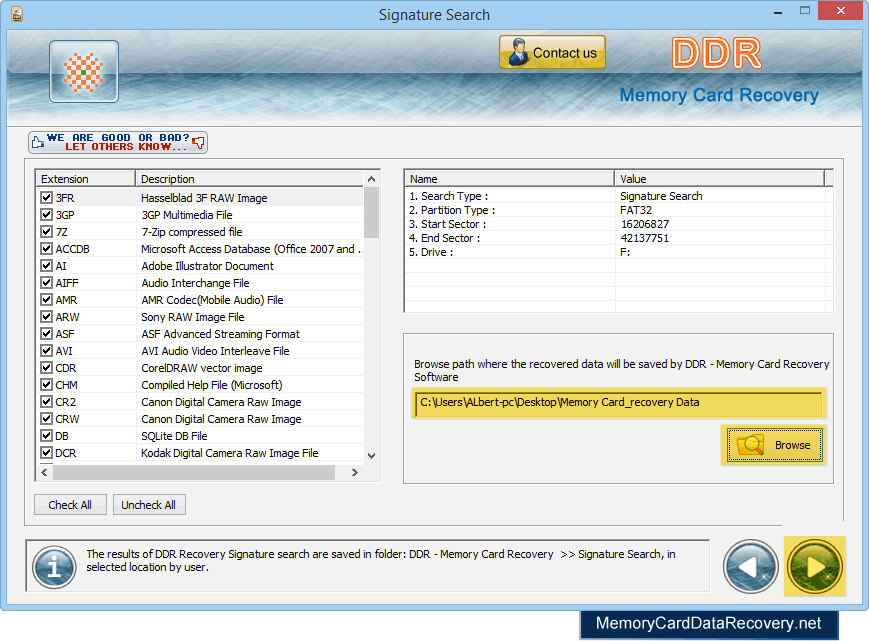Click the 'We are good or bad' feedback banner
The height and width of the screenshot is (641, 869).
(x=118, y=142)
